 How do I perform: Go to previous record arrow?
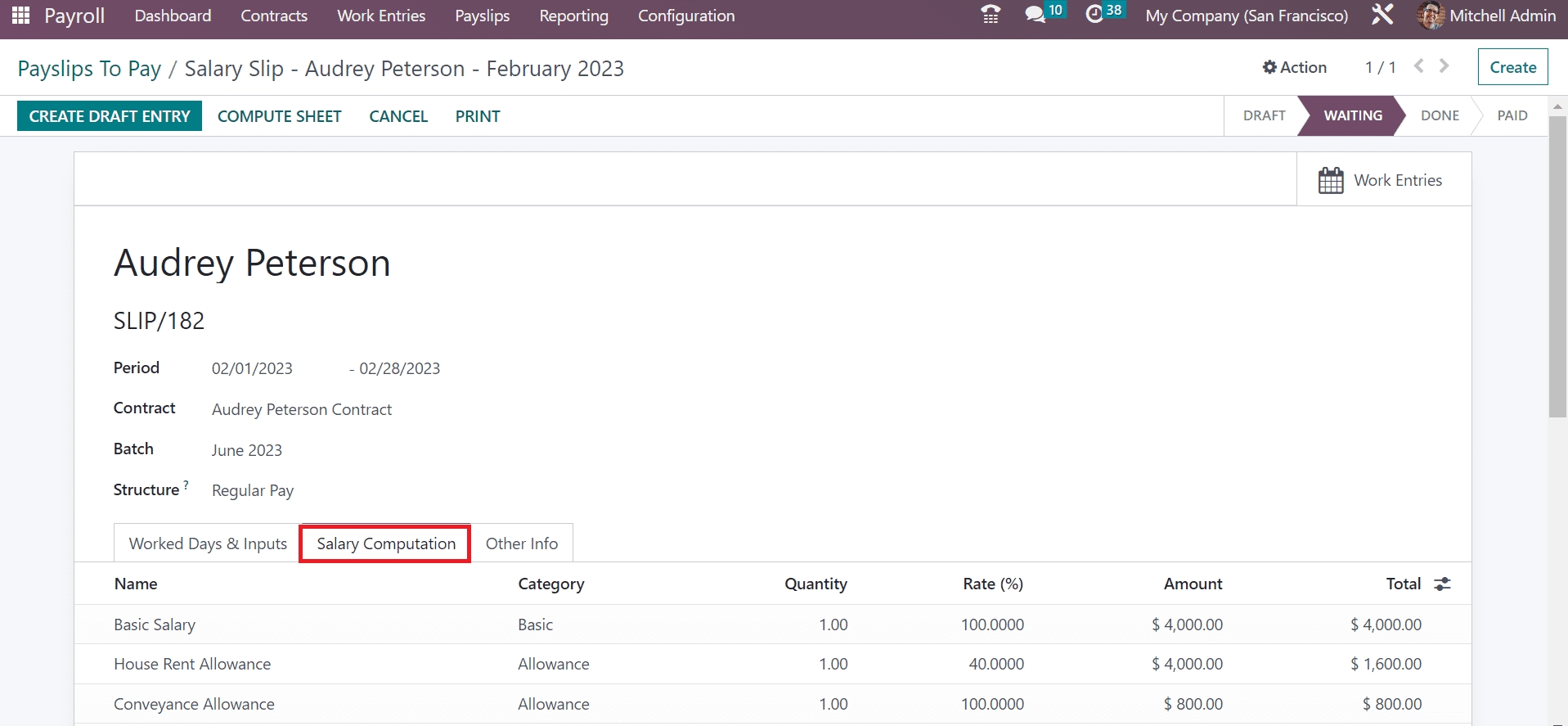tap(1419, 66)
